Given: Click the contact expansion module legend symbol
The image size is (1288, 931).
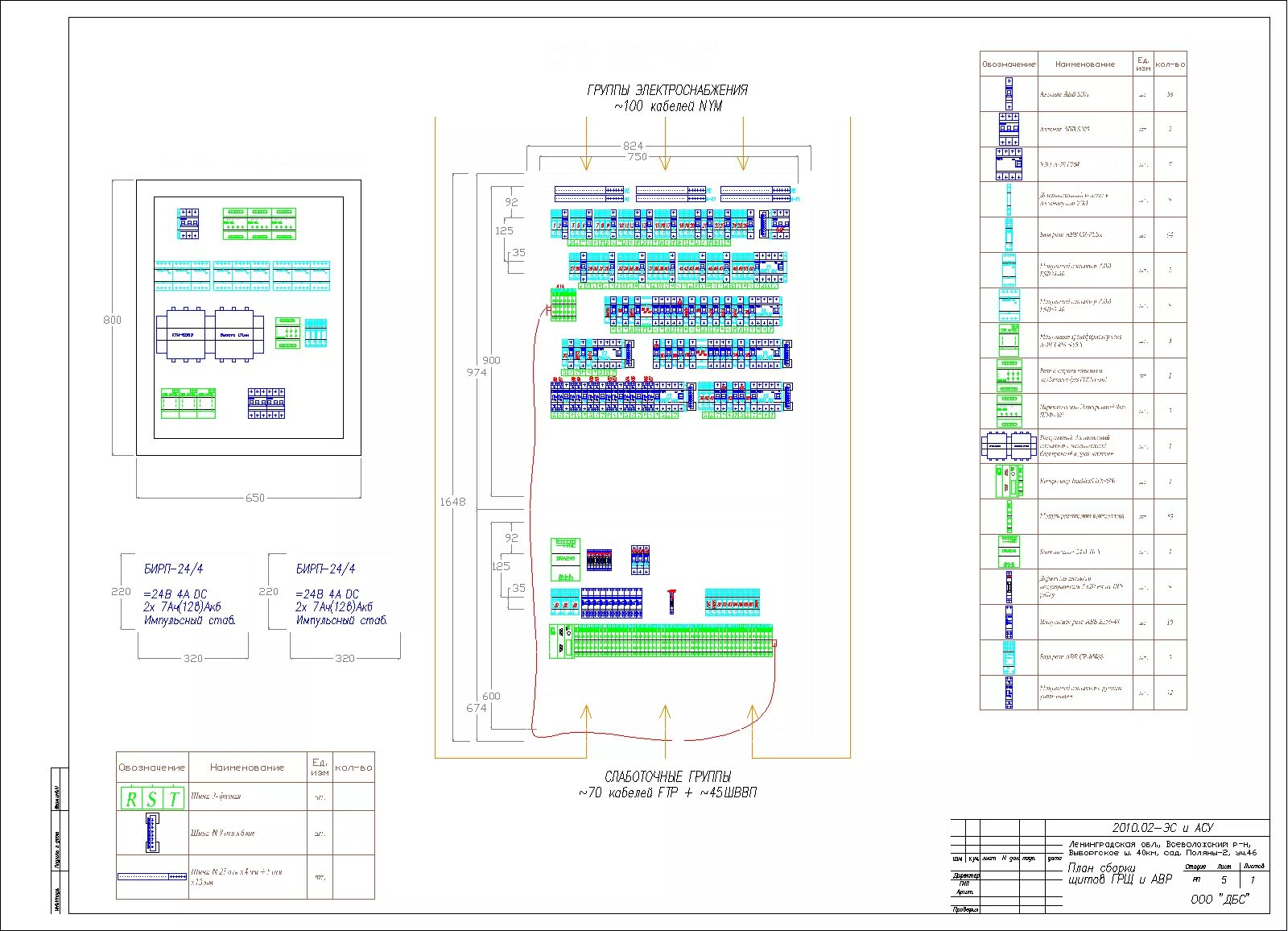Looking at the screenshot, I should pos(1009,516).
